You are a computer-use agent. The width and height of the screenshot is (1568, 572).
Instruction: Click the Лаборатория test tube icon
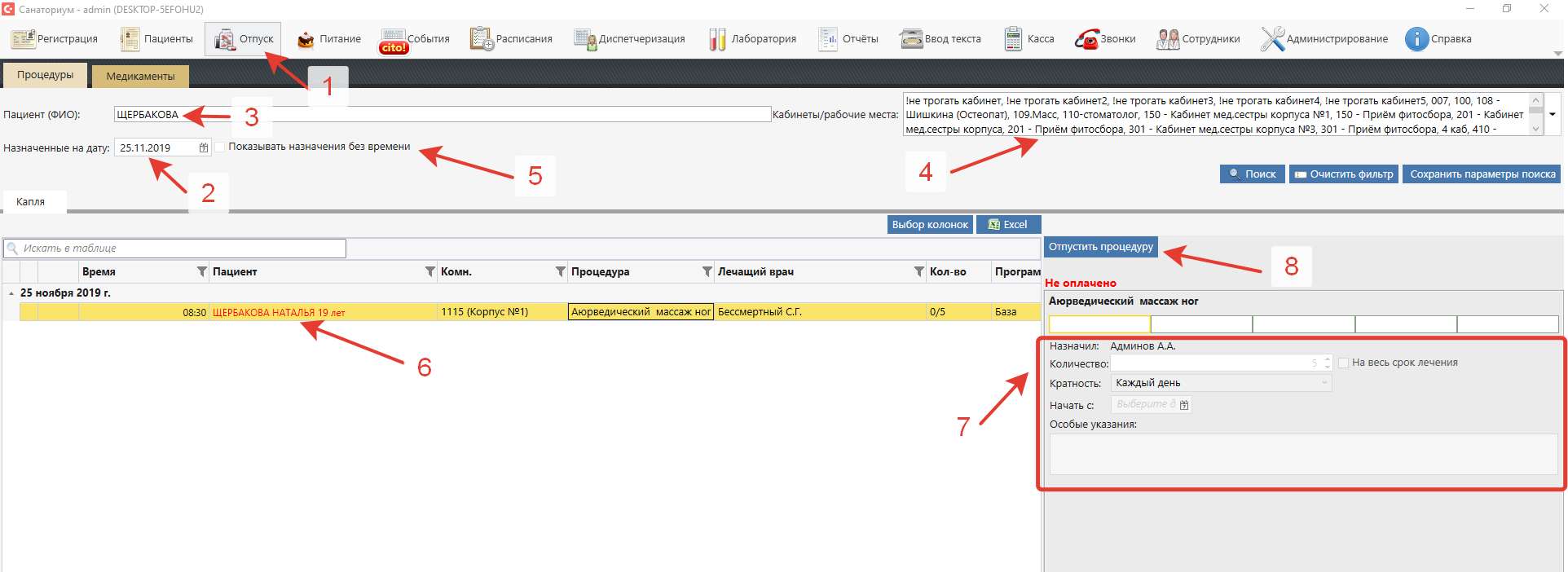(x=717, y=40)
